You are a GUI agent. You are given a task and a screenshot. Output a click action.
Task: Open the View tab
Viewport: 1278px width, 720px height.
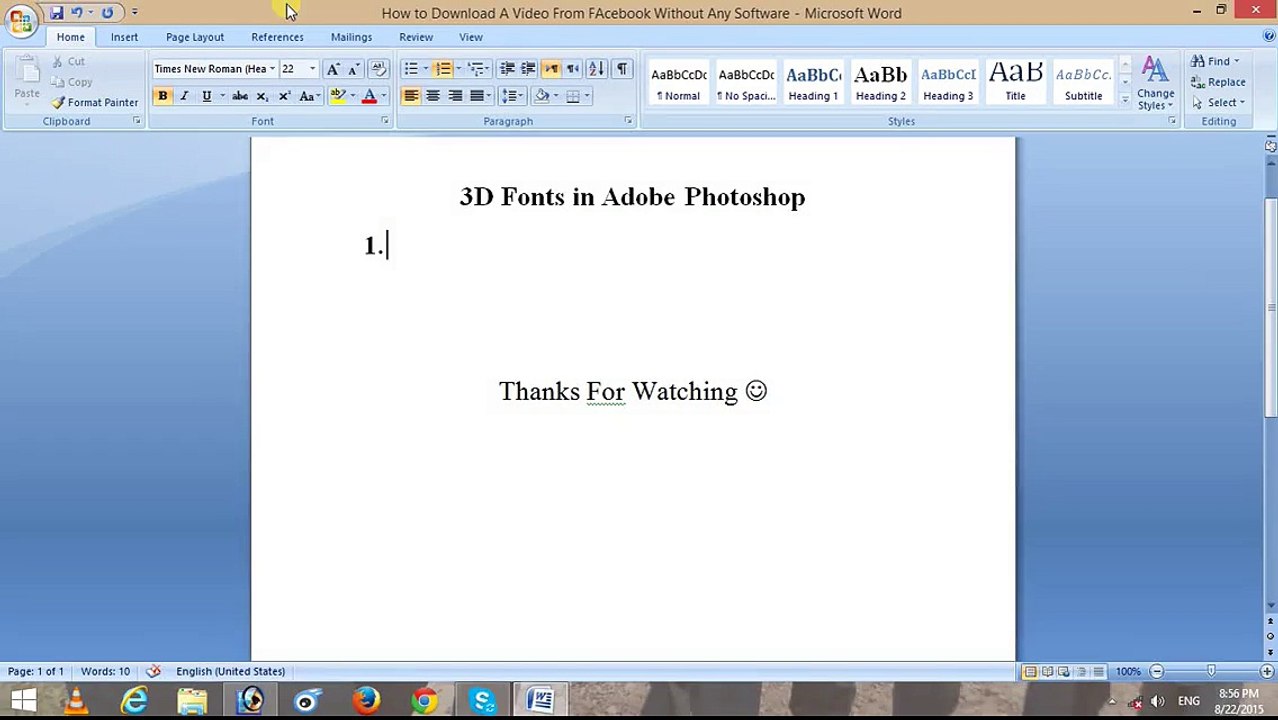471,37
